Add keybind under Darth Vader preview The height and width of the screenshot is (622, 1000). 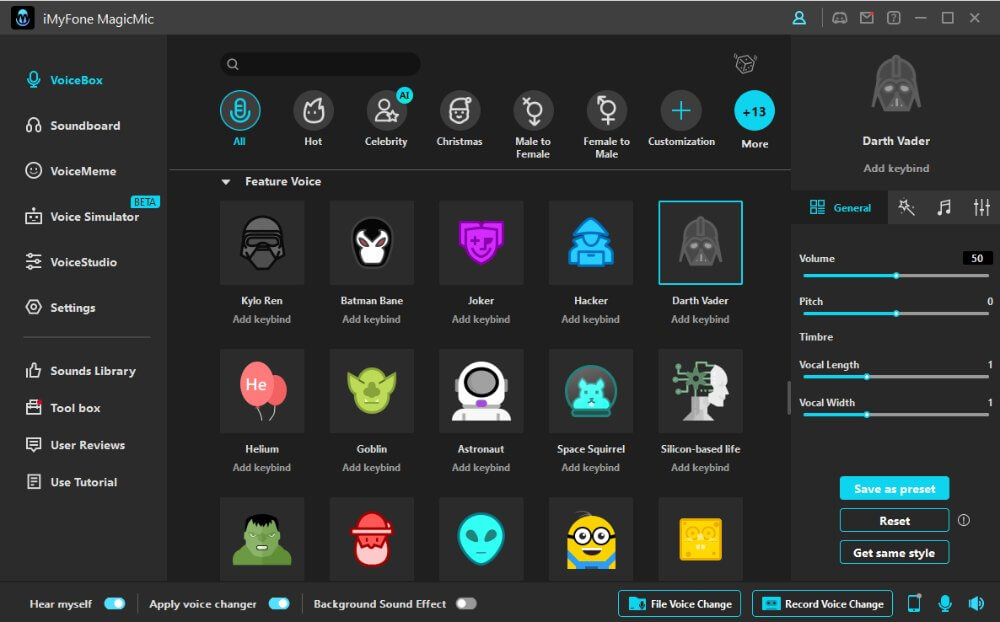tap(895, 168)
